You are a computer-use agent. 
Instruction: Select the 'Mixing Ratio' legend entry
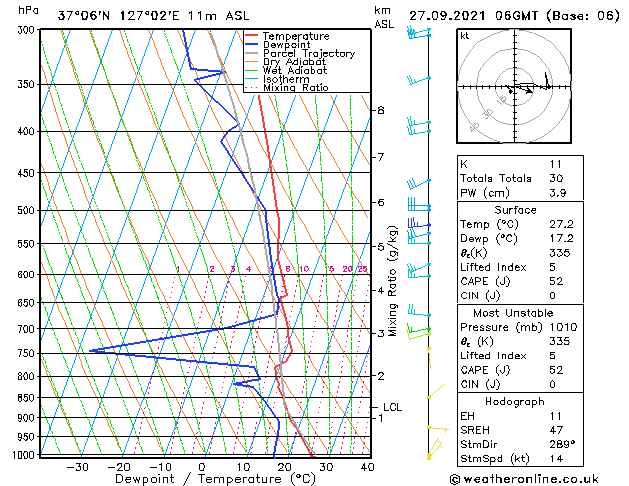pos(296,87)
